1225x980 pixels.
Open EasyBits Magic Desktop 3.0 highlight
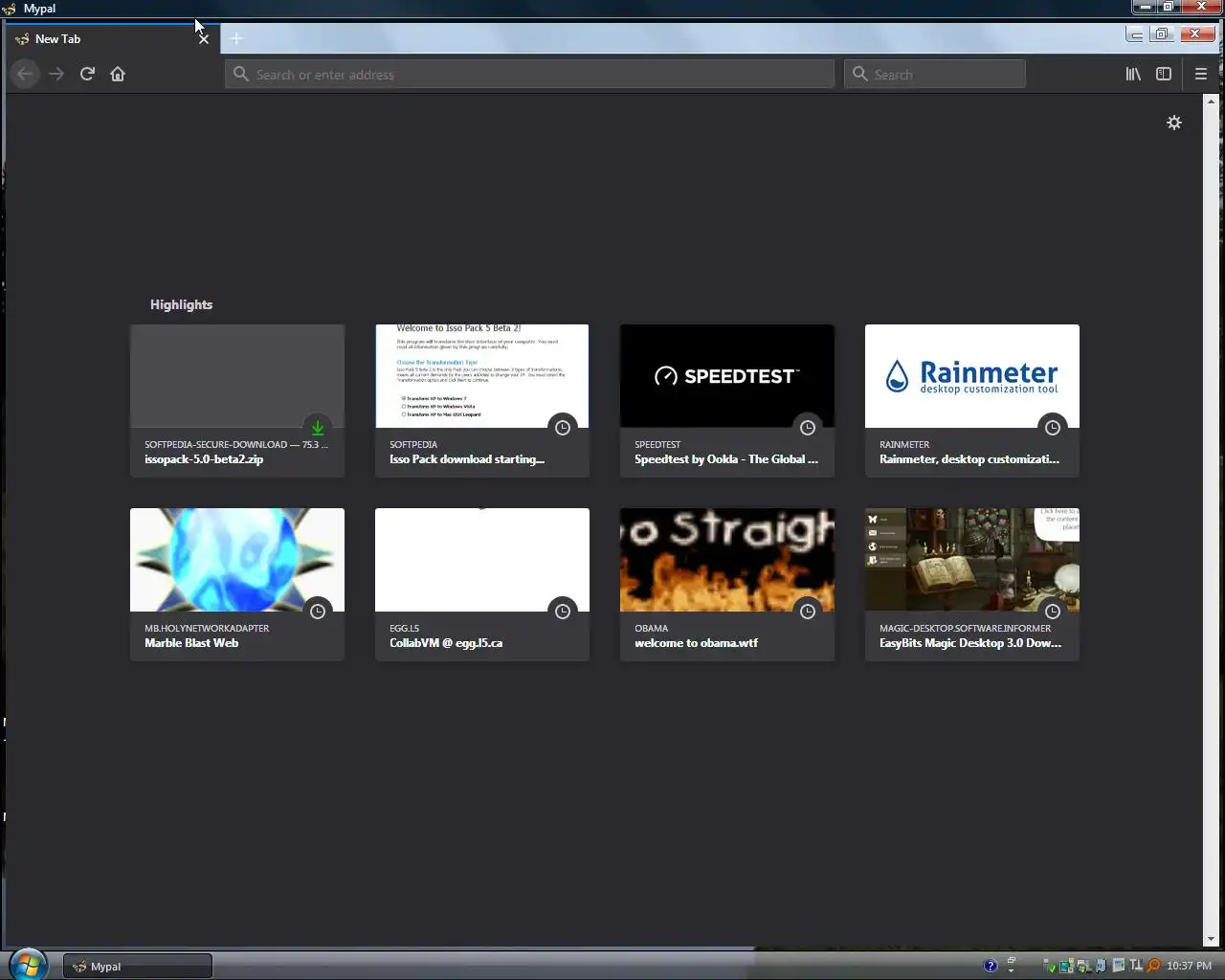point(972,584)
